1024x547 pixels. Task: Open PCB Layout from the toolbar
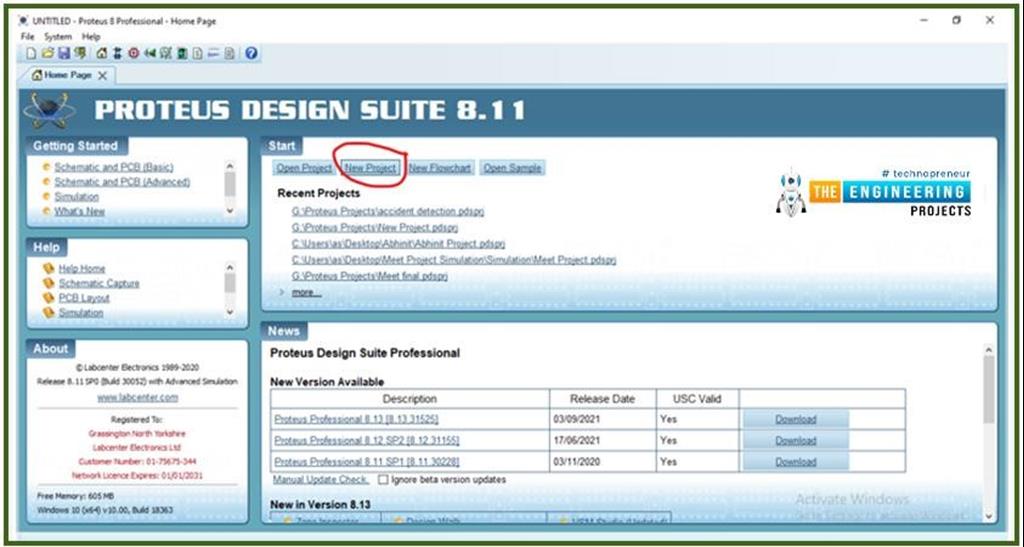click(x=134, y=53)
